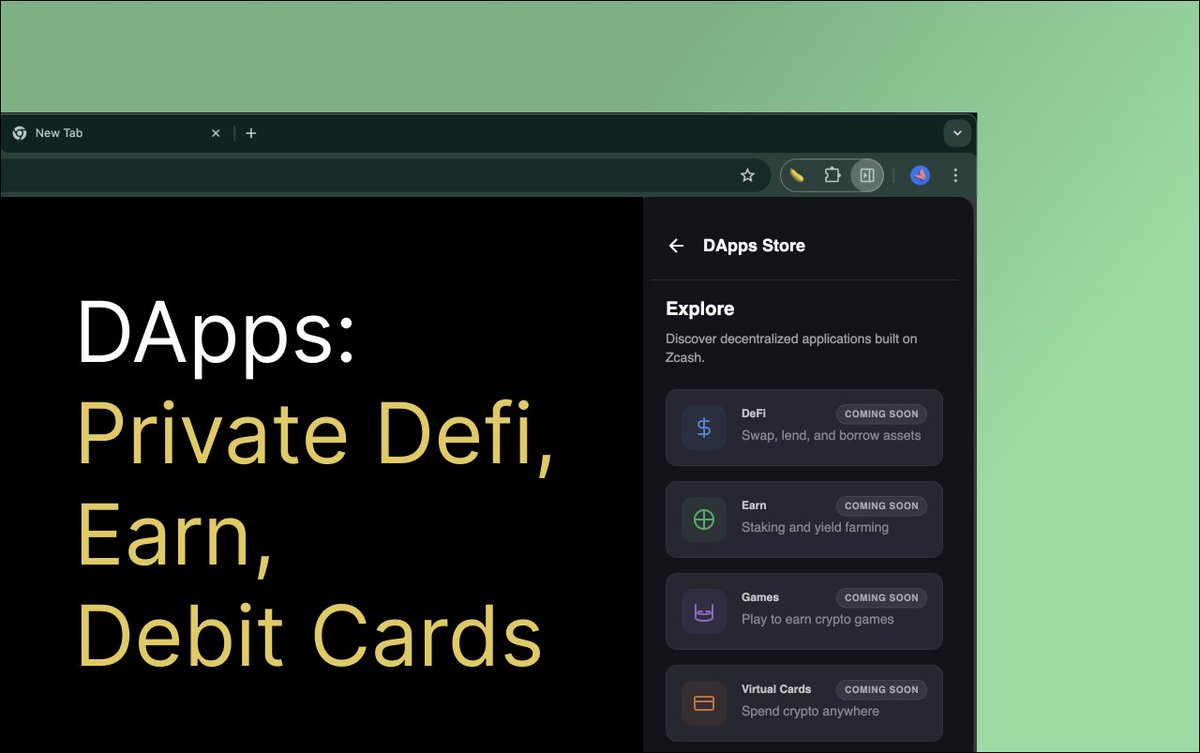Screen dimensions: 1200x753
Task: Open the Earn card
Action: (804, 520)
